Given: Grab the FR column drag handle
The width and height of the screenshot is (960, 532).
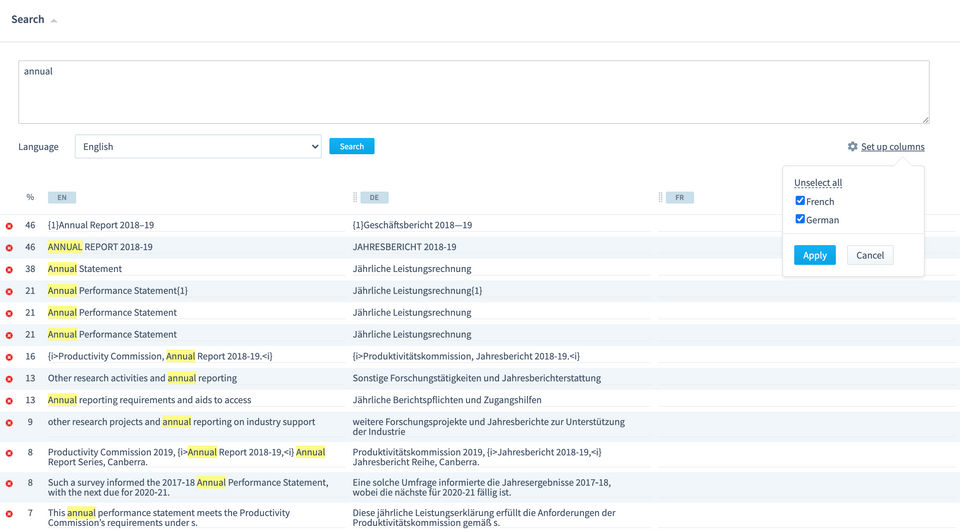Looking at the screenshot, I should click(660, 197).
